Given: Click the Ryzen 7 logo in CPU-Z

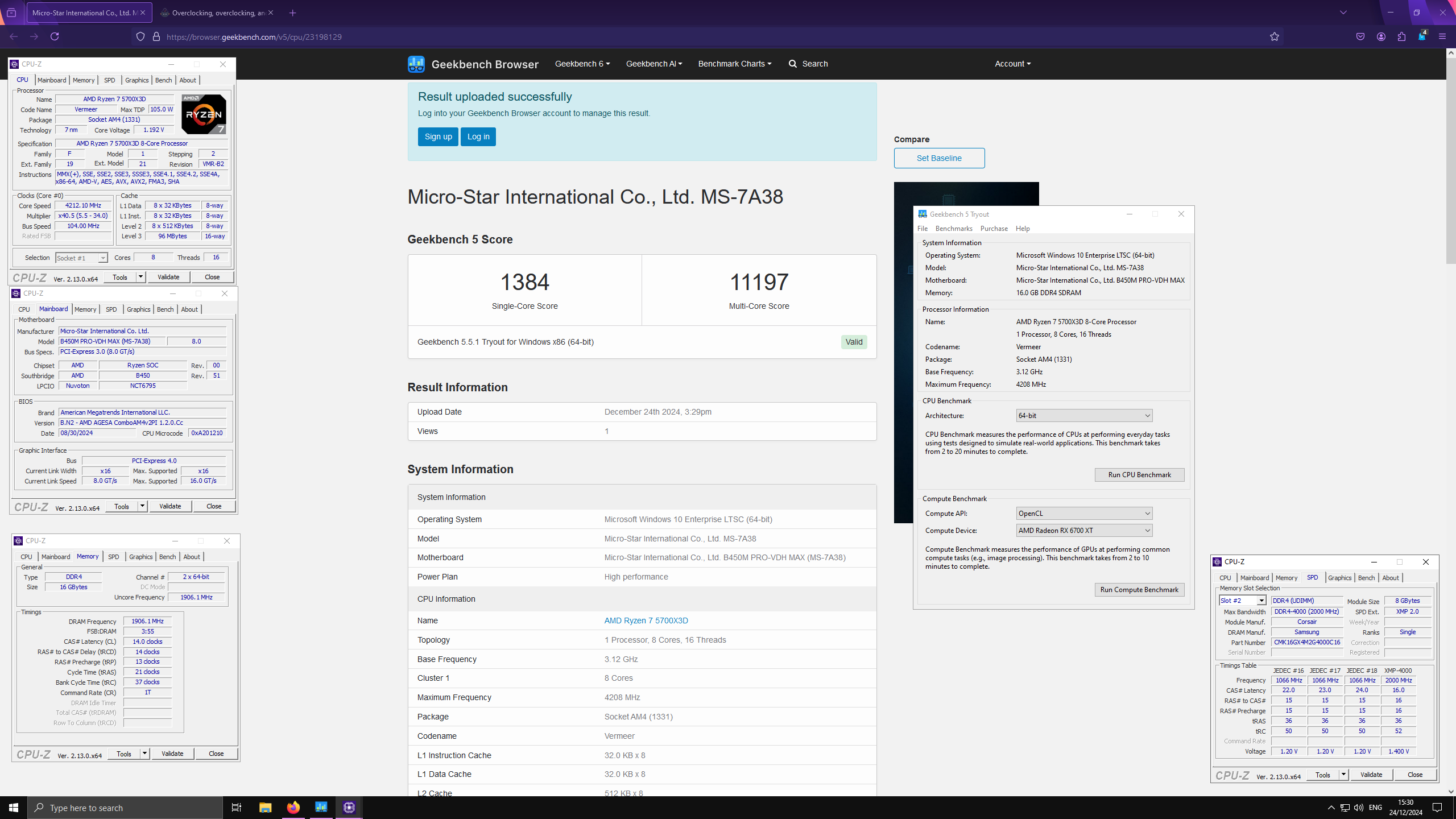Looking at the screenshot, I should point(204,114).
